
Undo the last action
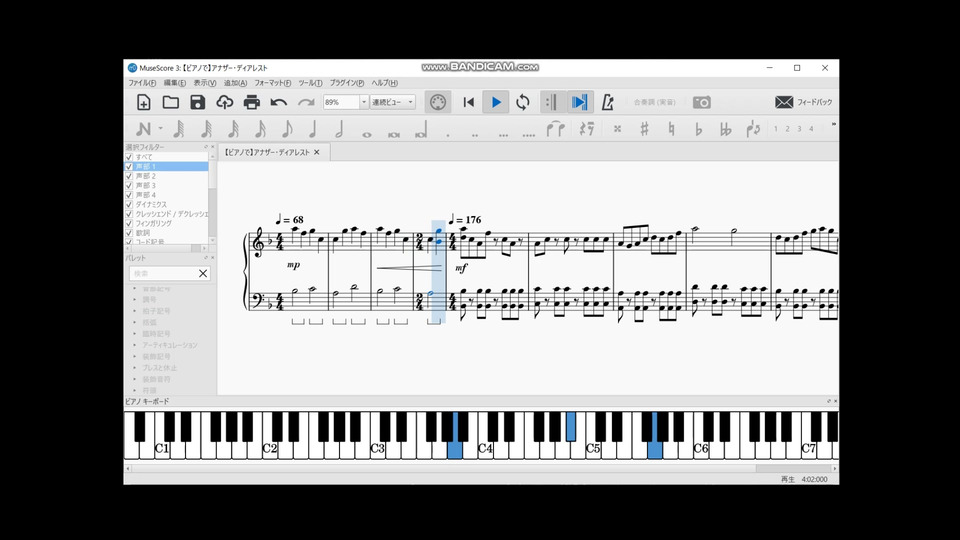279,102
